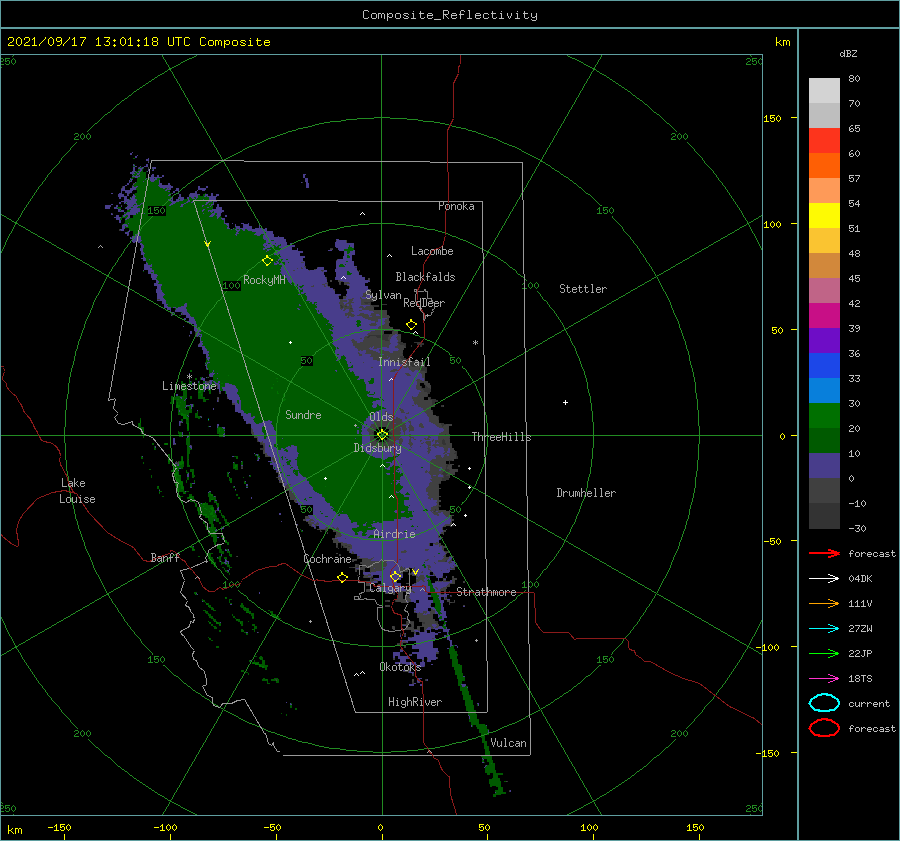
Task: Click the green swatch between 30 and 20 dBZ
Action: pos(824,416)
